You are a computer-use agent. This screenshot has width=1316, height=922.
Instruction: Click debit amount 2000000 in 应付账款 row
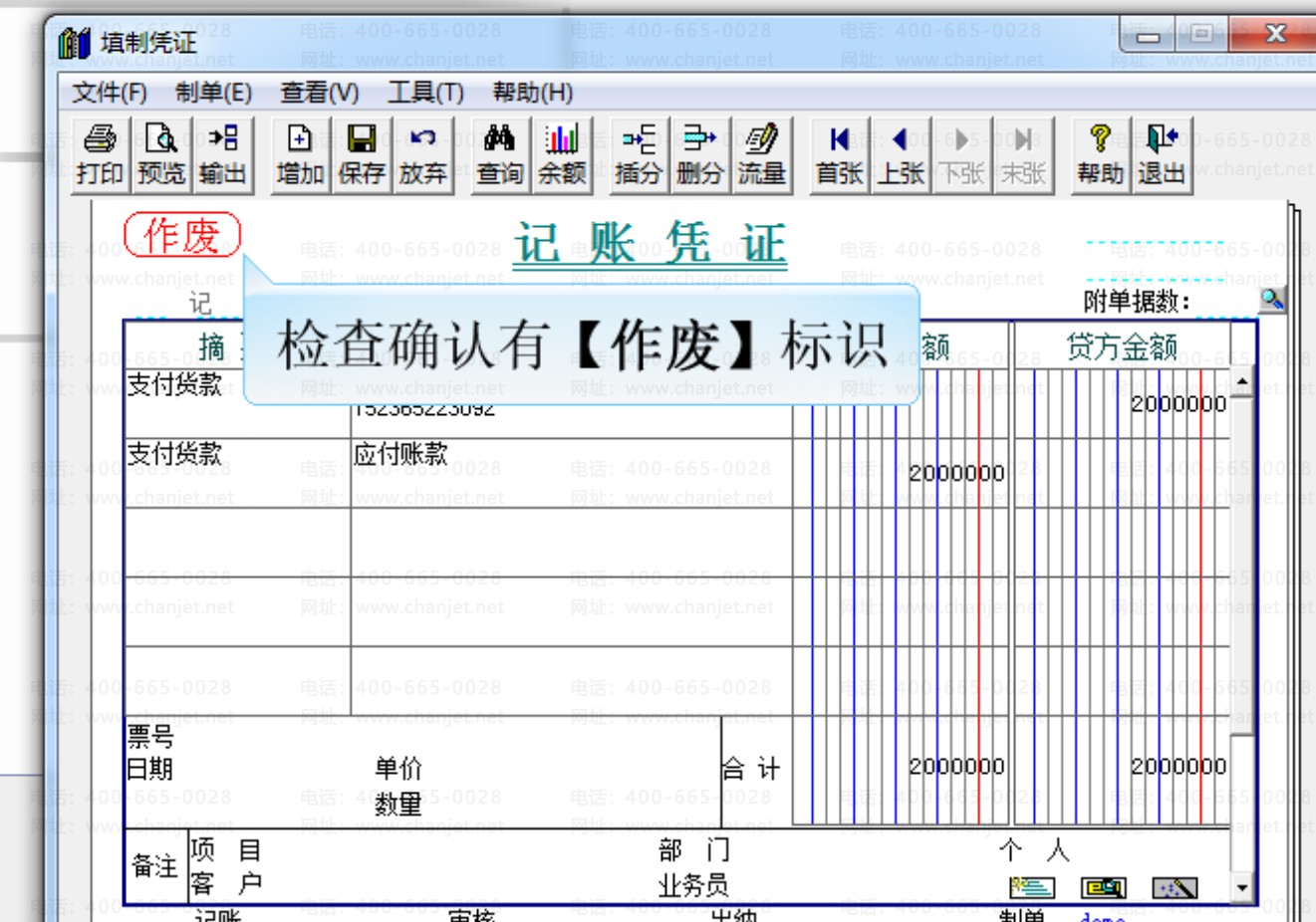956,473
